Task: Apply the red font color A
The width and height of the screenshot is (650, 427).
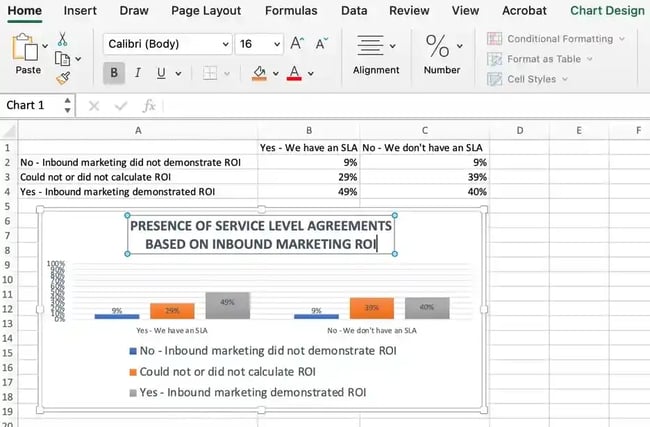Action: [294, 73]
